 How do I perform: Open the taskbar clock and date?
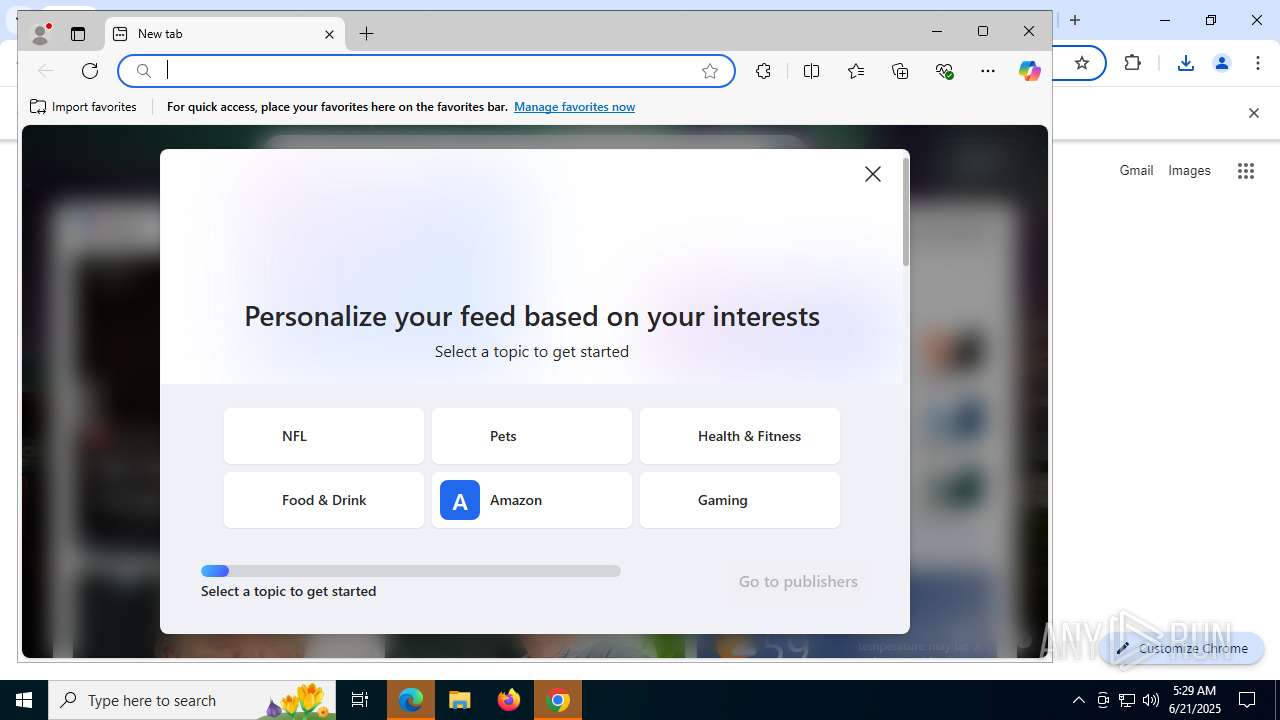pos(1196,700)
